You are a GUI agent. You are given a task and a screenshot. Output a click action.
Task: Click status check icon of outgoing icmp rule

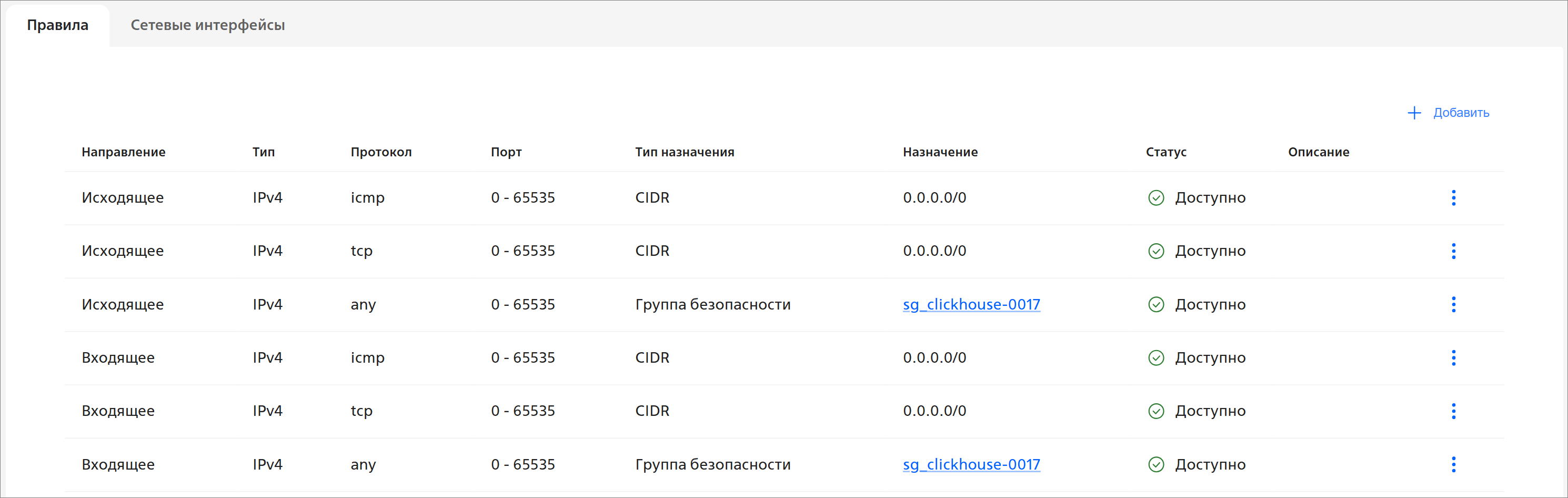(x=1155, y=198)
